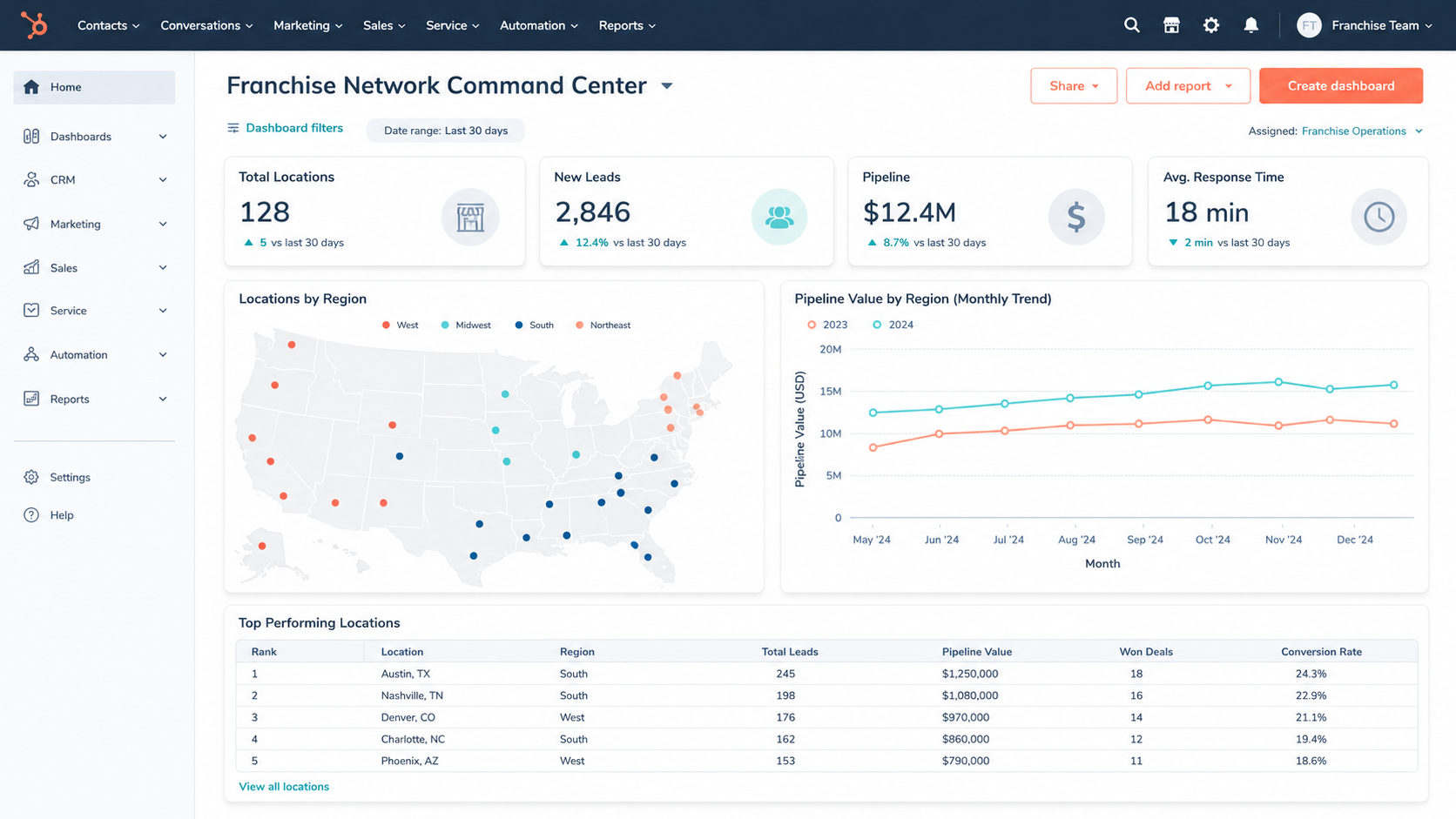
Task: Click the Denver, CO location cell
Action: [408, 717]
